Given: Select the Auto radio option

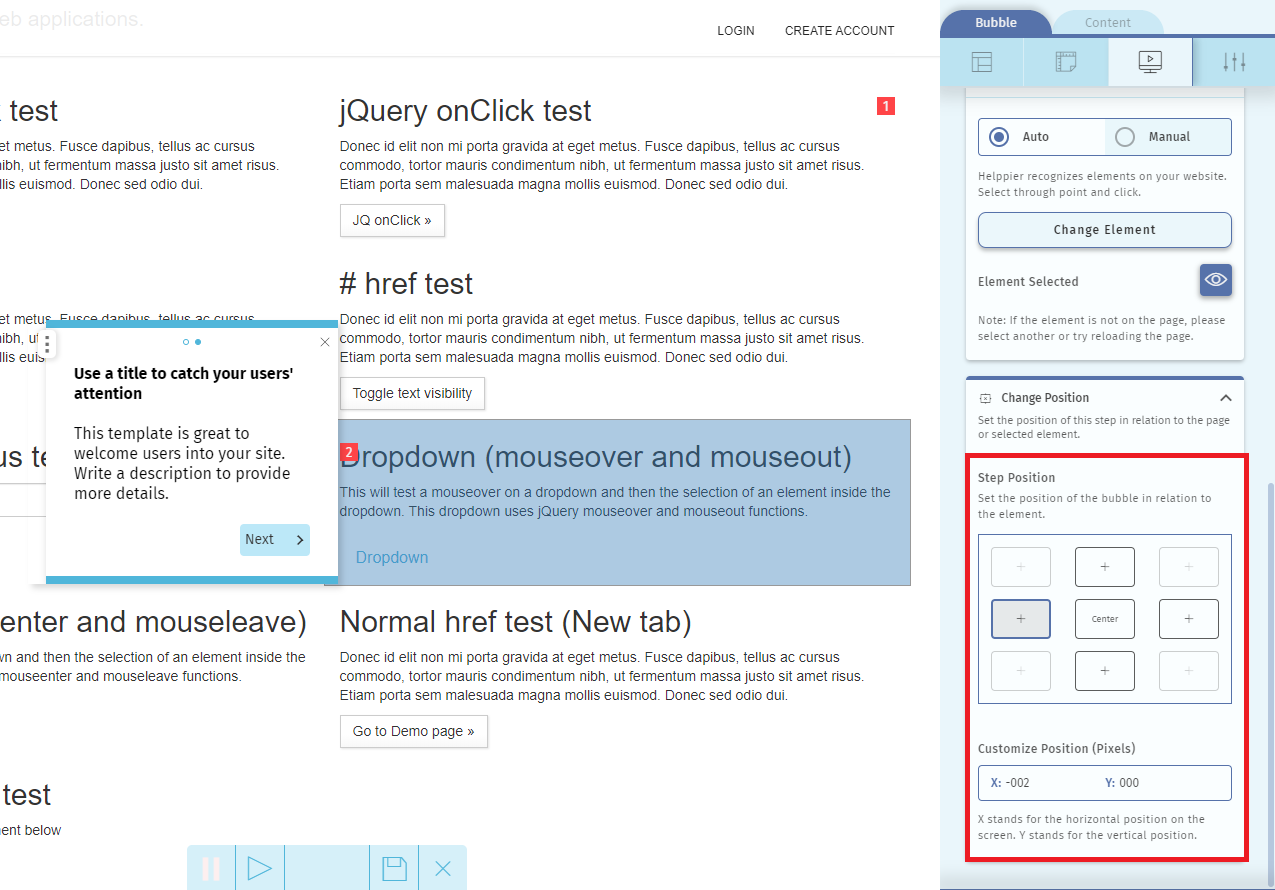Looking at the screenshot, I should (x=1000, y=137).
